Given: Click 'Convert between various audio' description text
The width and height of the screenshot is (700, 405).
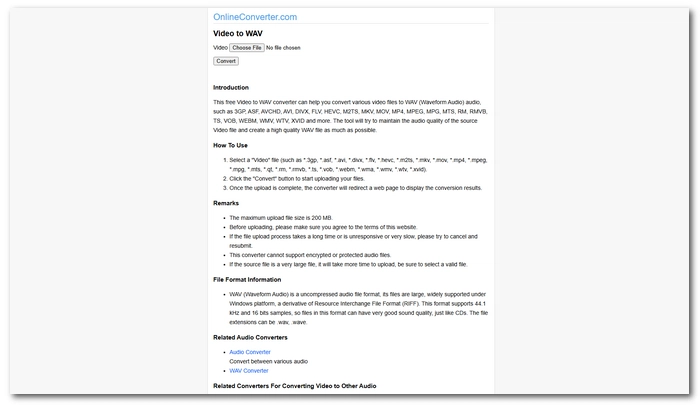Looking at the screenshot, I should click(x=268, y=362).
